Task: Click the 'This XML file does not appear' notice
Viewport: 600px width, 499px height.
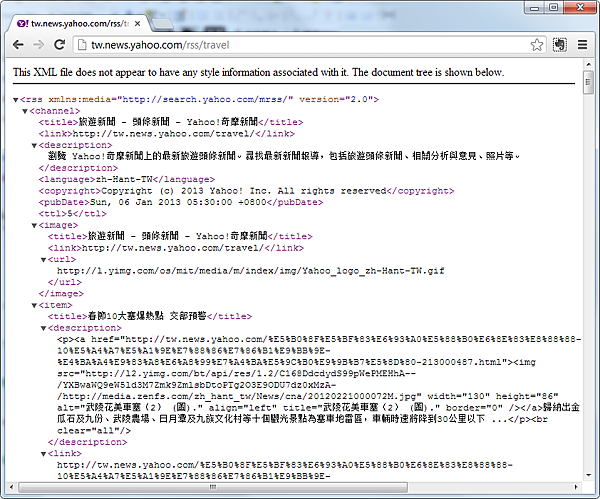Action: (258, 72)
